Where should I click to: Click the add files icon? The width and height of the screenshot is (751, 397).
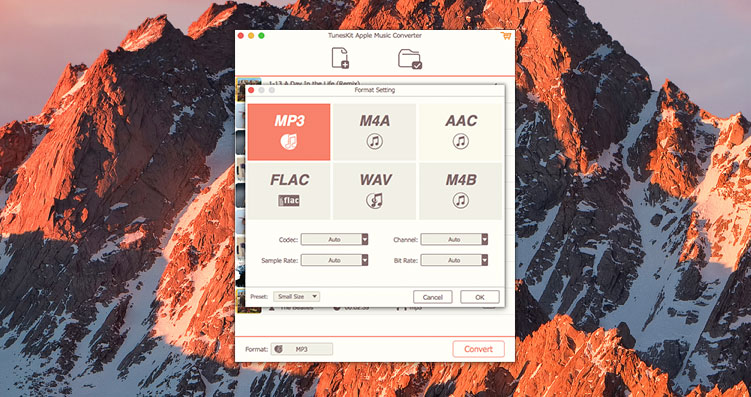(x=341, y=58)
